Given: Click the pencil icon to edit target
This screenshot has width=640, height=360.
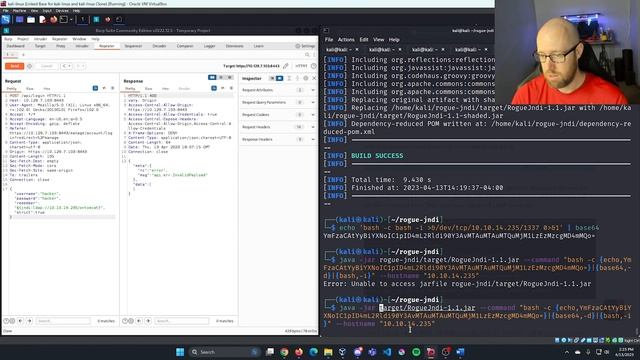Looking at the screenshot, I should coord(286,66).
